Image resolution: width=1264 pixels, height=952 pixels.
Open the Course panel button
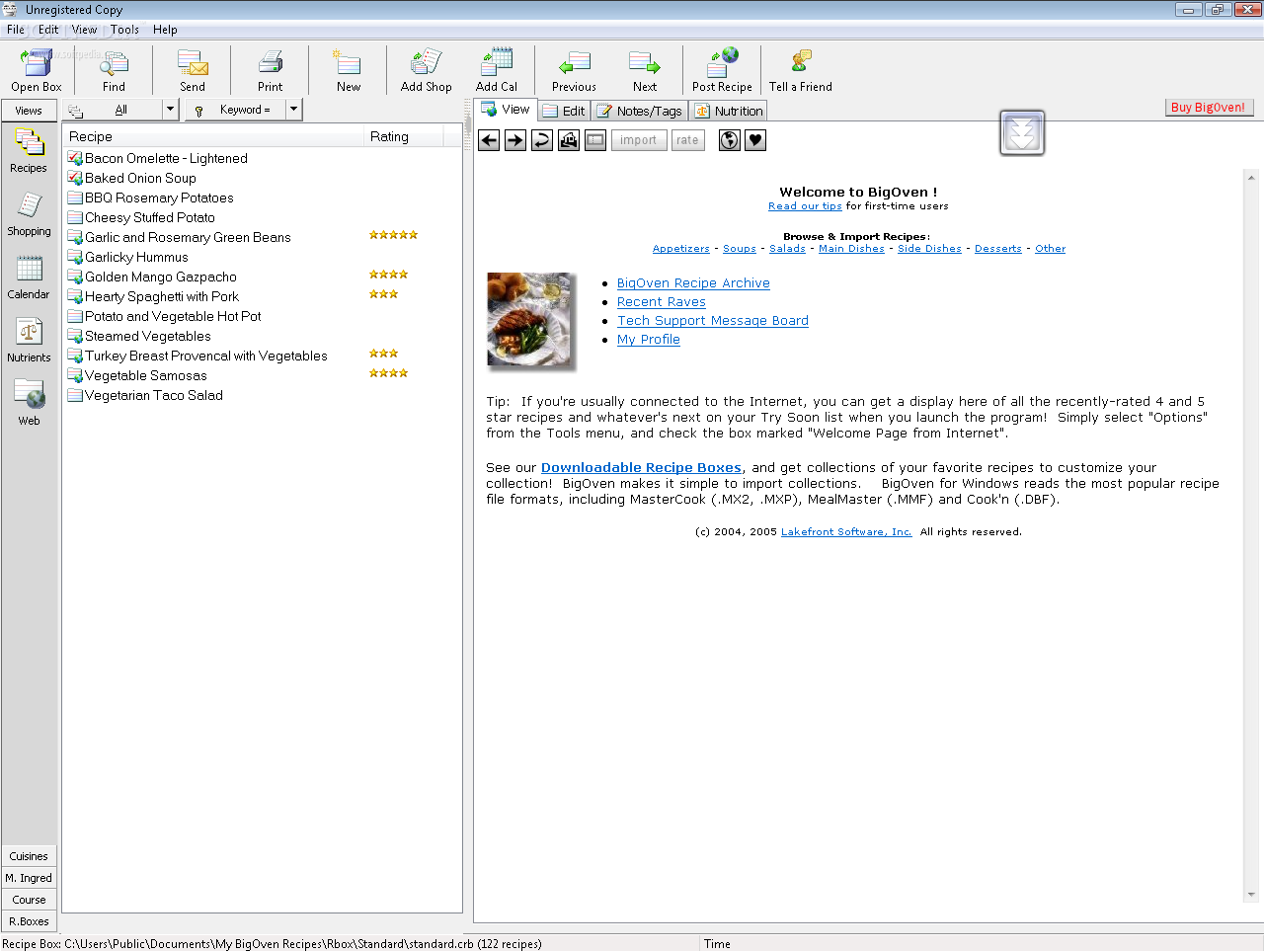coord(29,900)
